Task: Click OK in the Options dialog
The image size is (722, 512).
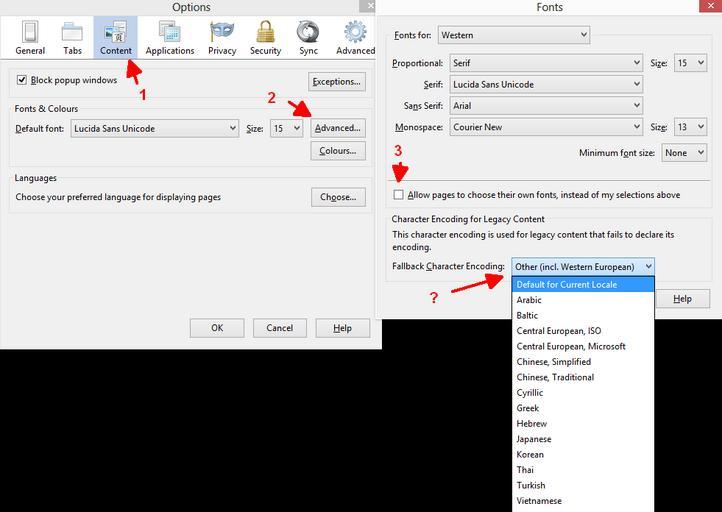Action: 217,328
